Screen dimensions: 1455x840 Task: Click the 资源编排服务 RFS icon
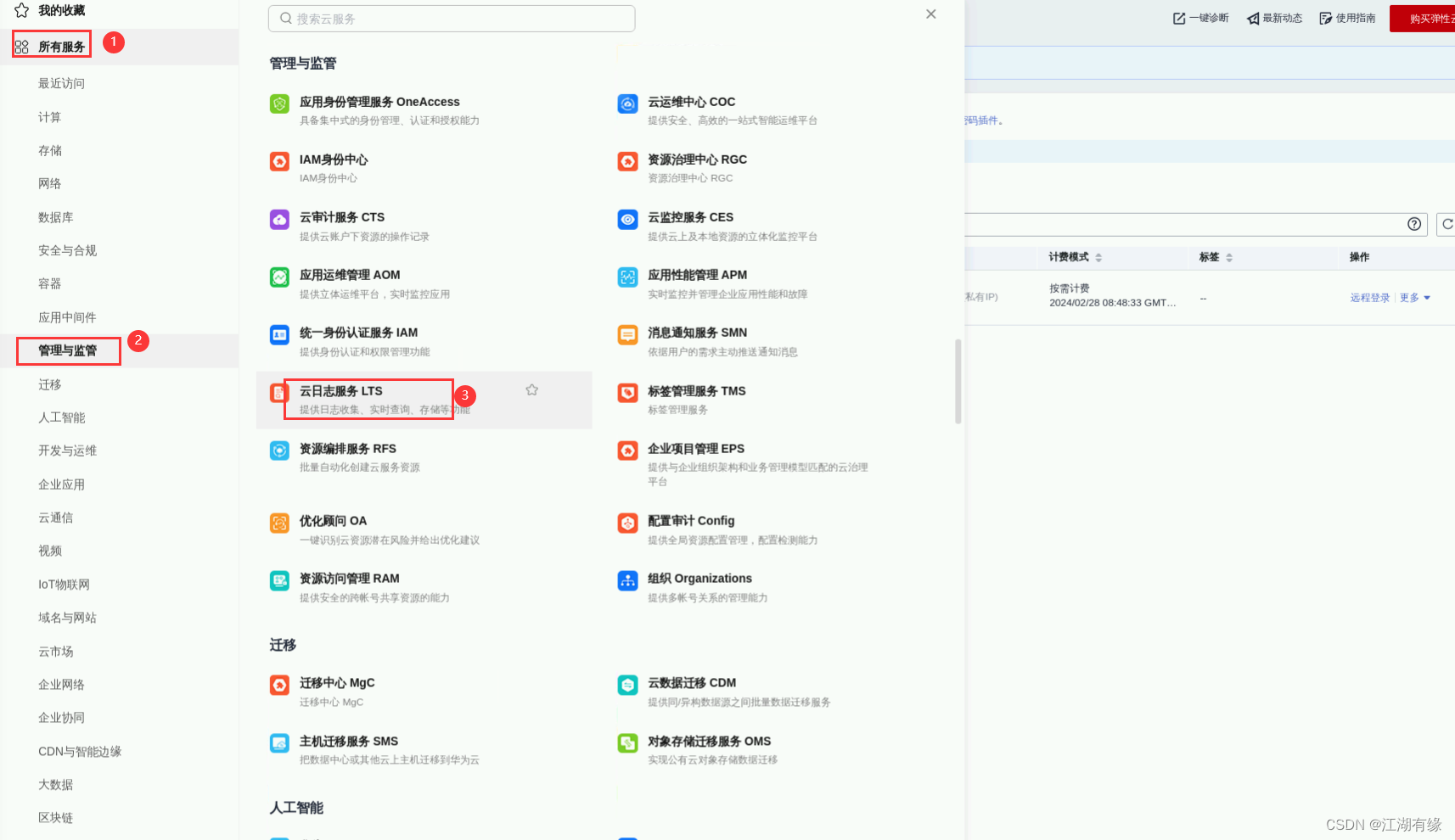click(279, 451)
